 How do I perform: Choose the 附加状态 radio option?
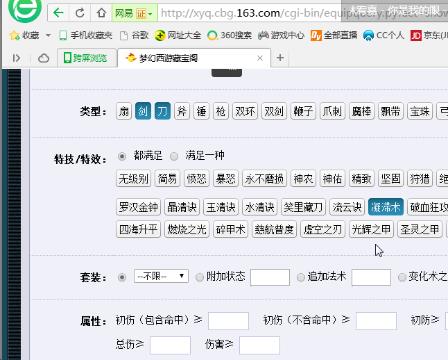tap(199, 277)
